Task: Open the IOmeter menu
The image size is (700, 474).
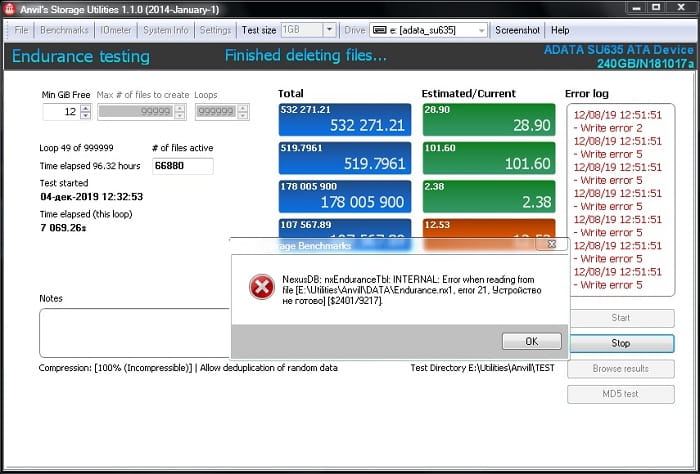Action: [x=116, y=30]
